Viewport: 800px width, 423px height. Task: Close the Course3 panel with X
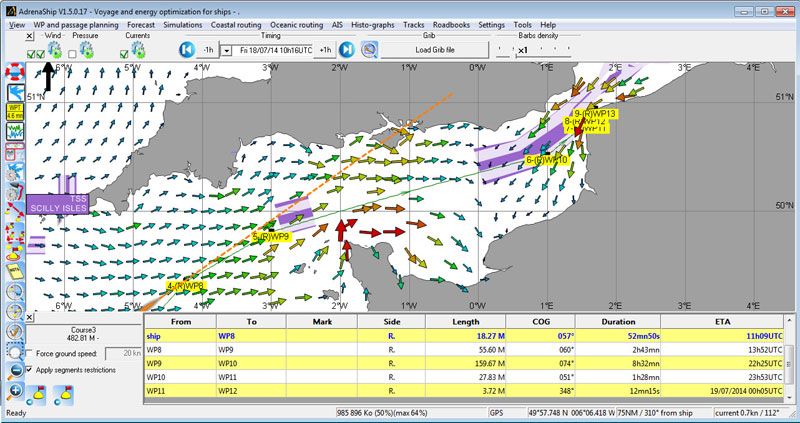tap(30, 317)
